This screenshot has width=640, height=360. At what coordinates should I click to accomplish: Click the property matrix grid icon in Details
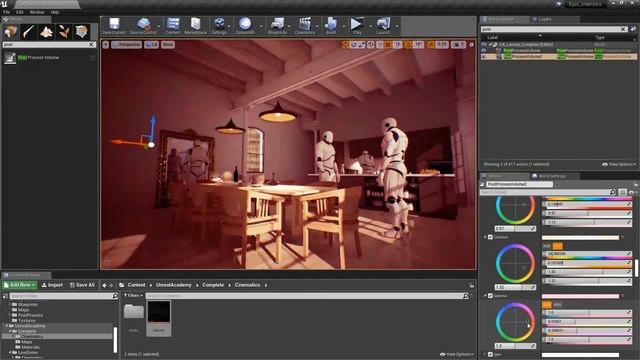click(x=622, y=192)
